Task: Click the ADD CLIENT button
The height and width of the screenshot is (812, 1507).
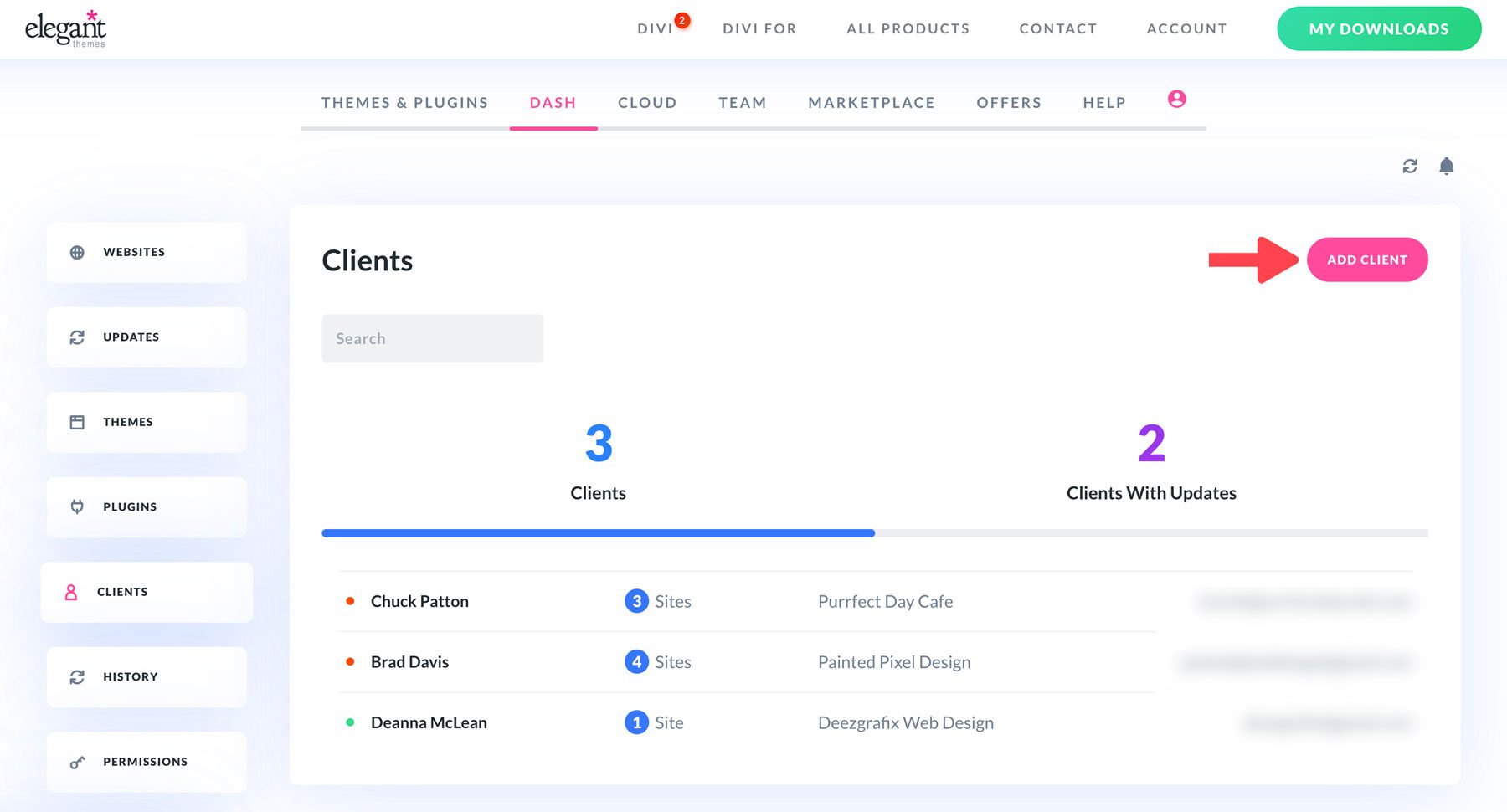Action: [1367, 260]
